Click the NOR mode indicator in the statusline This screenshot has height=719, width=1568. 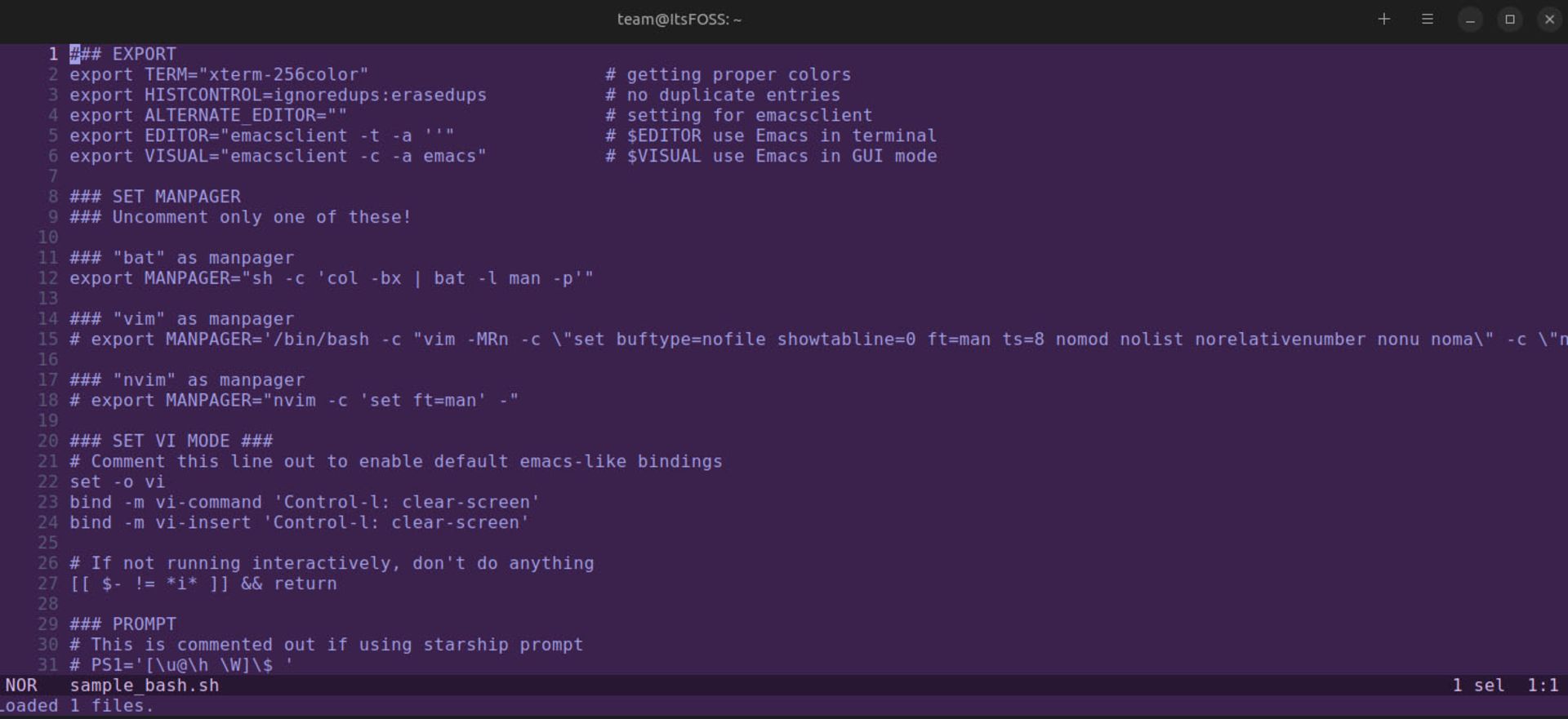pyautogui.click(x=21, y=686)
